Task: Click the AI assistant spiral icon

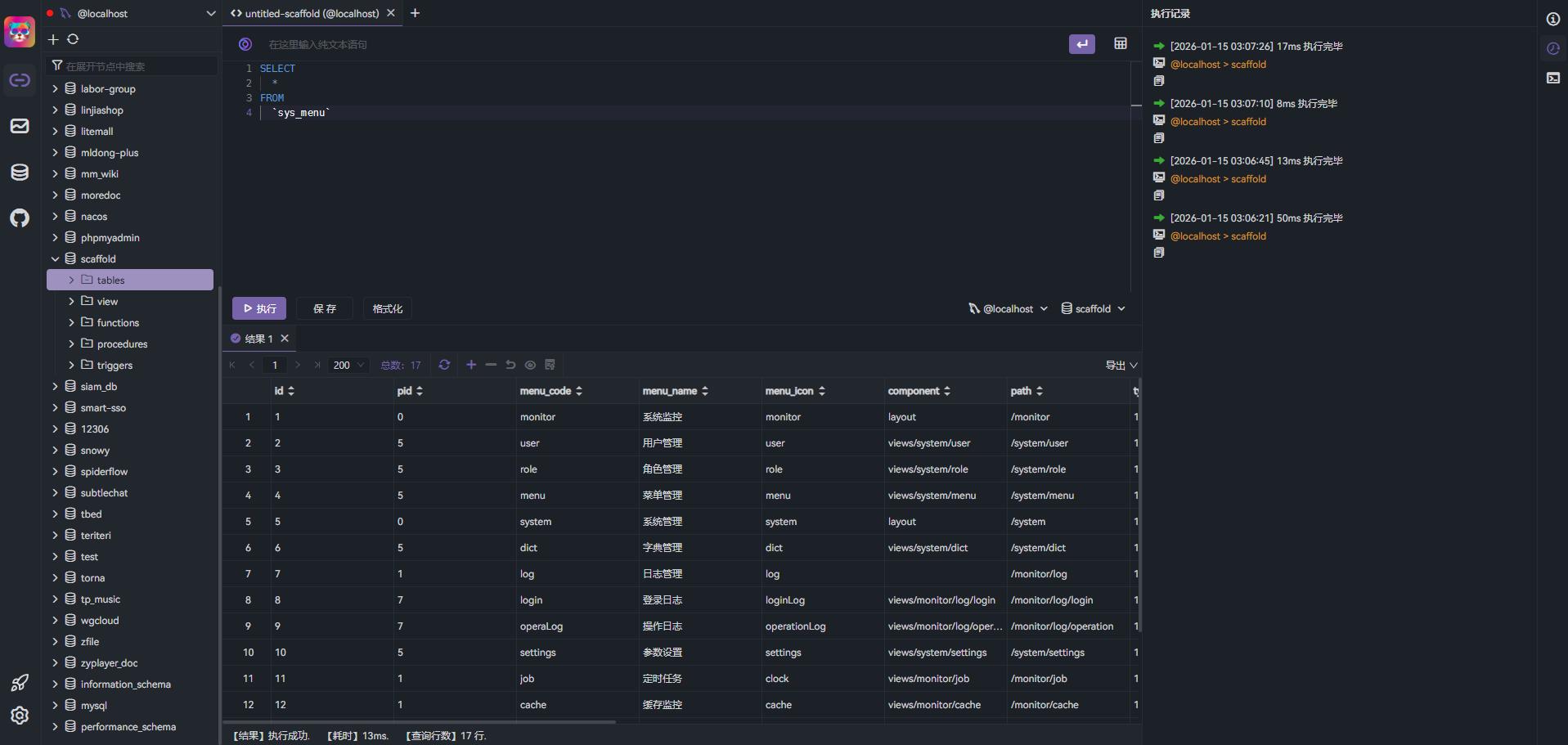Action: tap(245, 44)
